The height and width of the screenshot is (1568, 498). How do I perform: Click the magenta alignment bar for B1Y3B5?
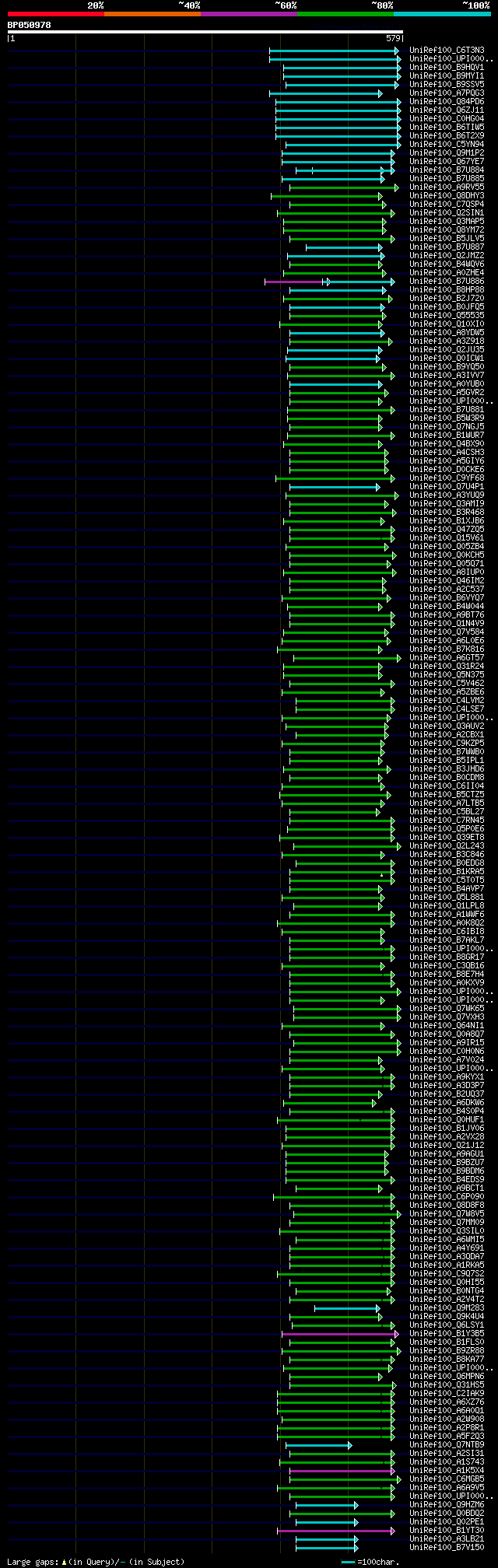[x=340, y=1334]
